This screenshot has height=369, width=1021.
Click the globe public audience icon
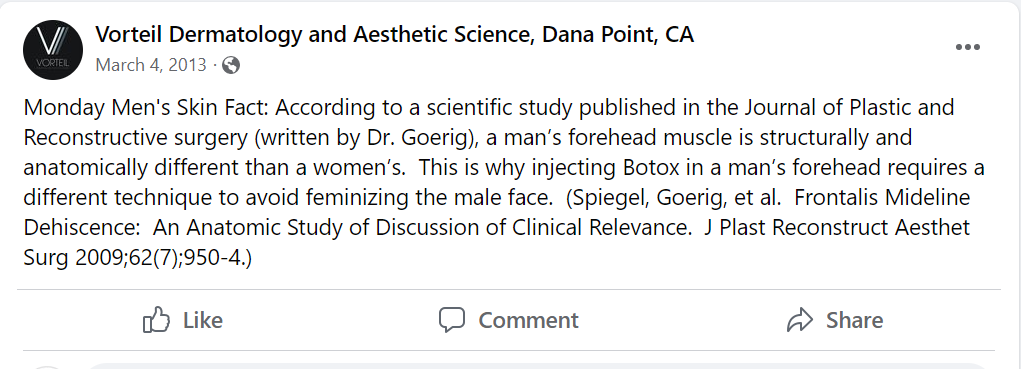click(231, 65)
